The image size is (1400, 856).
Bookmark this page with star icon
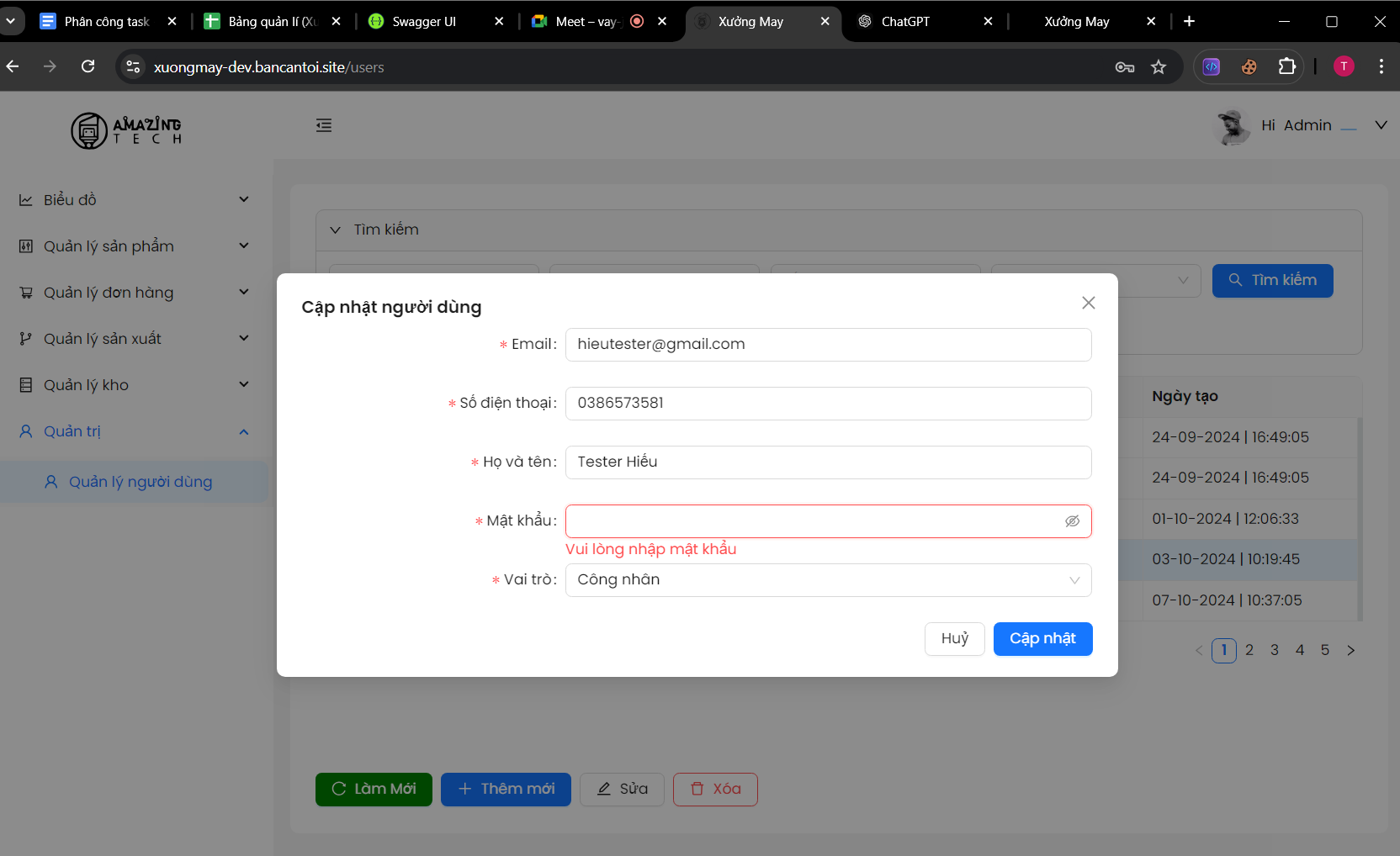click(1159, 67)
